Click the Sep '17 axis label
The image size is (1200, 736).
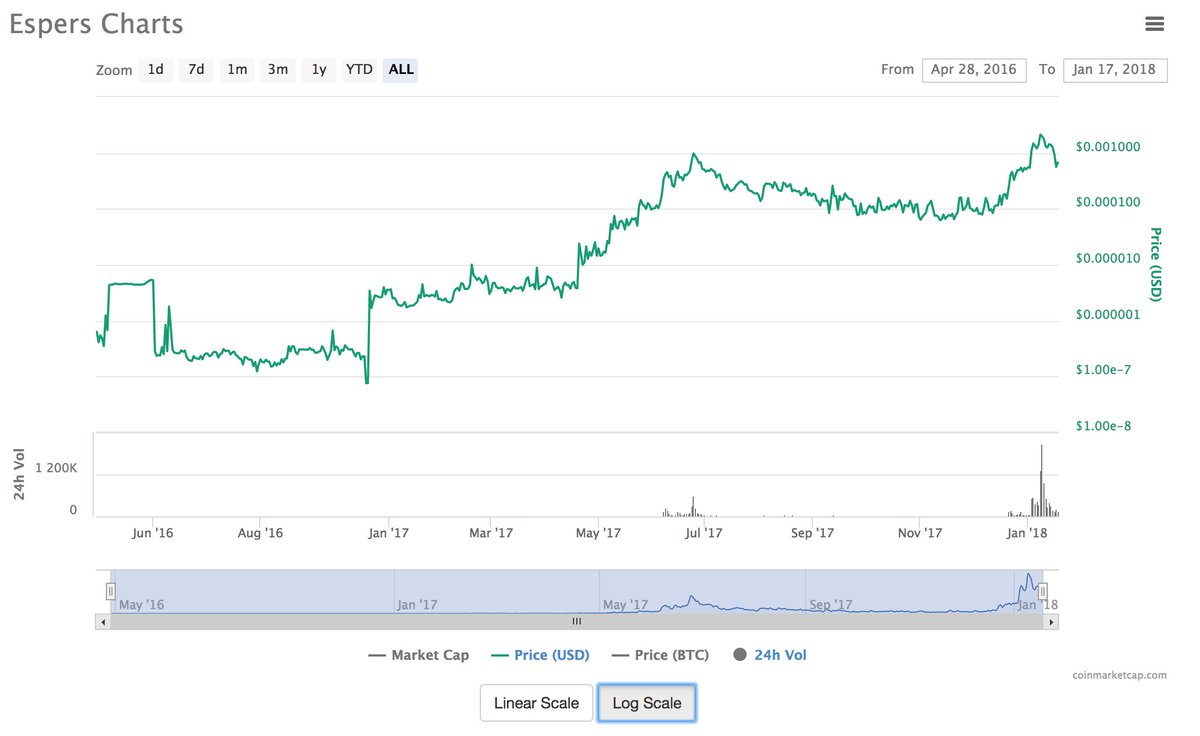812,534
